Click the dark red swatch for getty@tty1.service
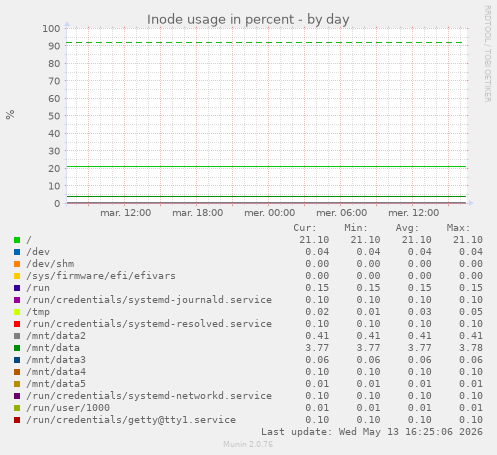497x455 pixels. pyautogui.click(x=17, y=420)
